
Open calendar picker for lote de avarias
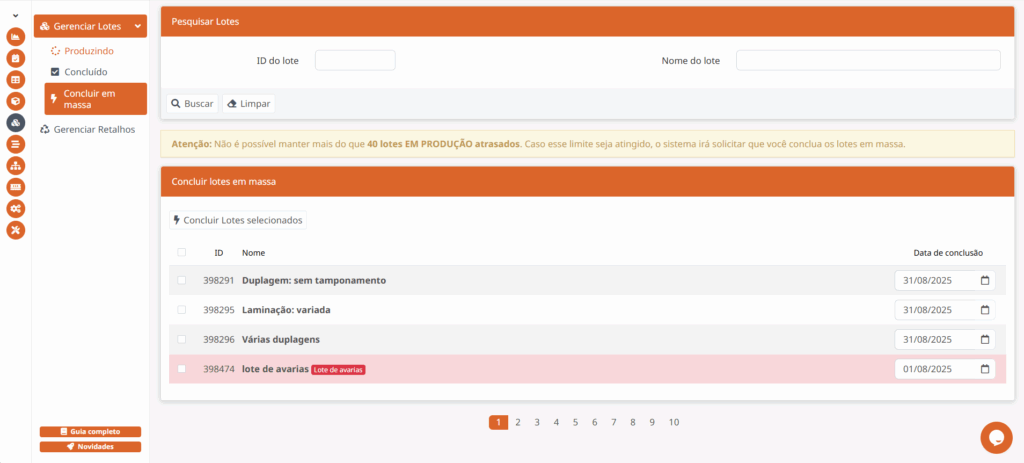point(984,369)
